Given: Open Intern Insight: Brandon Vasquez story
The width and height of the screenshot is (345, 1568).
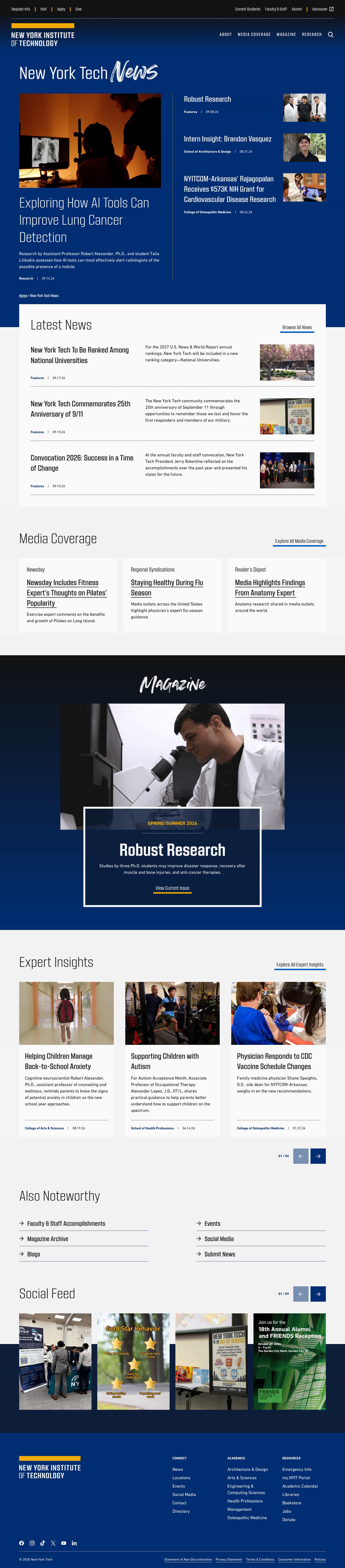Looking at the screenshot, I should pyautogui.click(x=228, y=139).
